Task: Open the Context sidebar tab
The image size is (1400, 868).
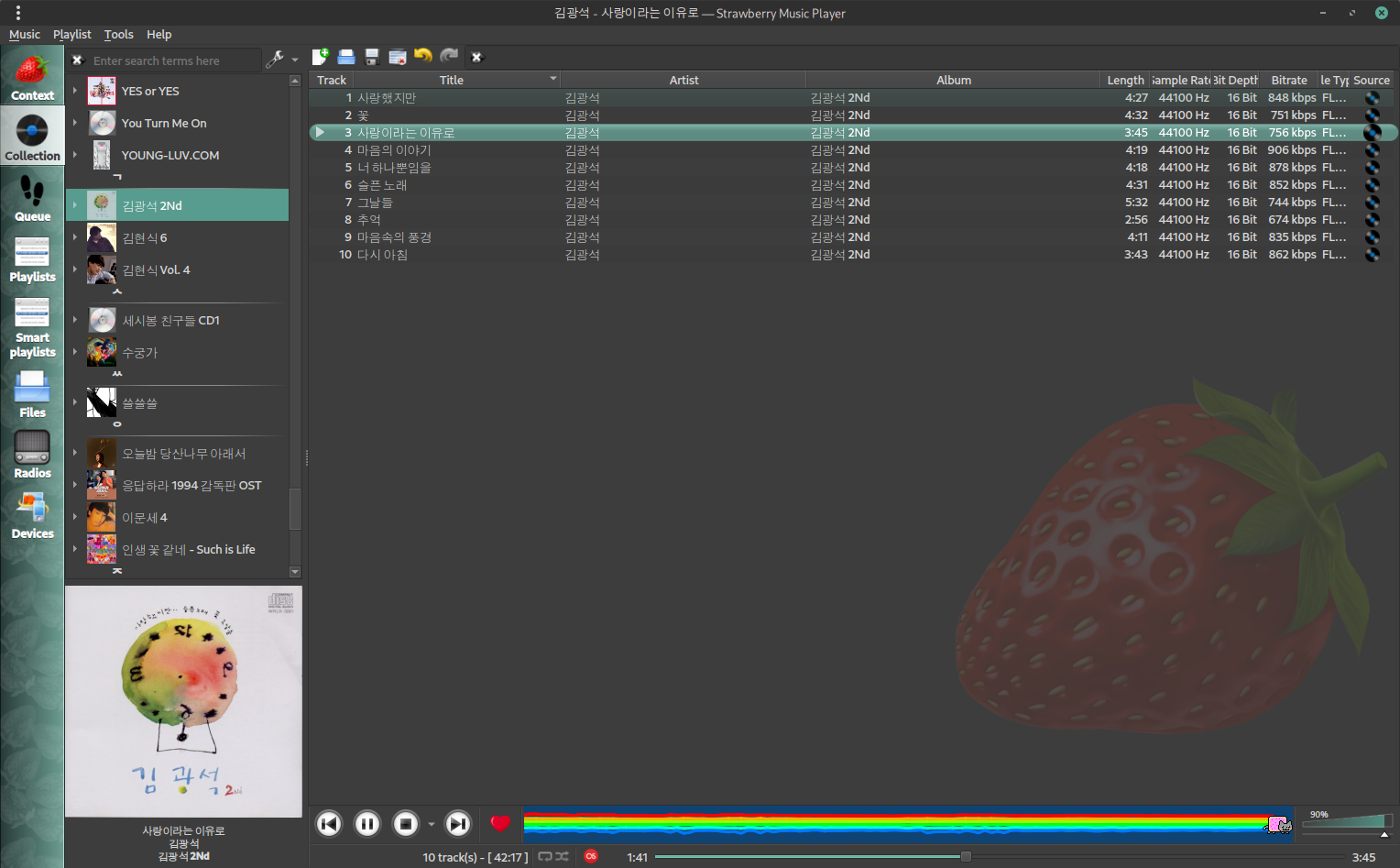Action: tap(32, 76)
